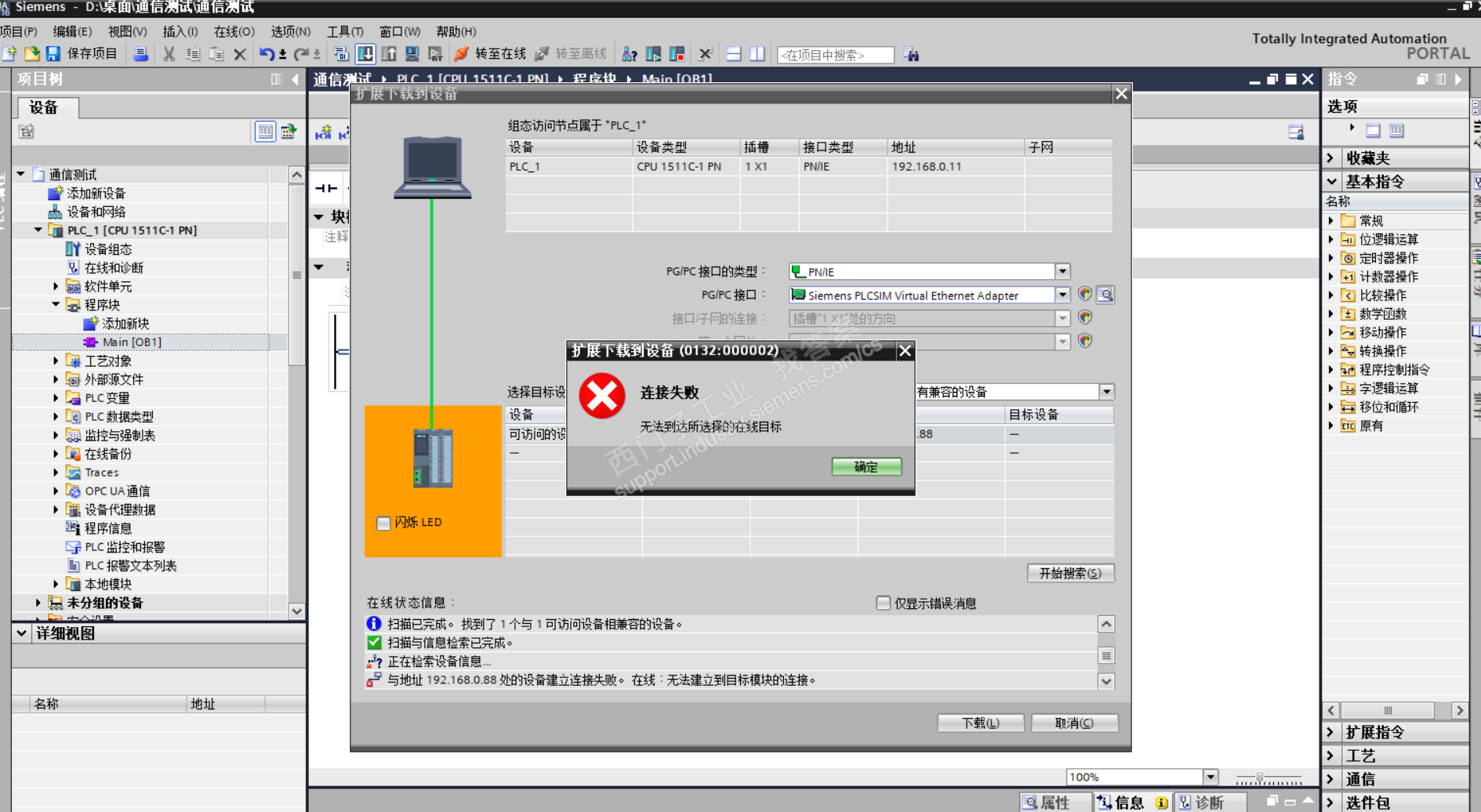1481x812 pixels.
Task: Enable the 仅显示错误消息 checkbox
Action: coord(884,603)
